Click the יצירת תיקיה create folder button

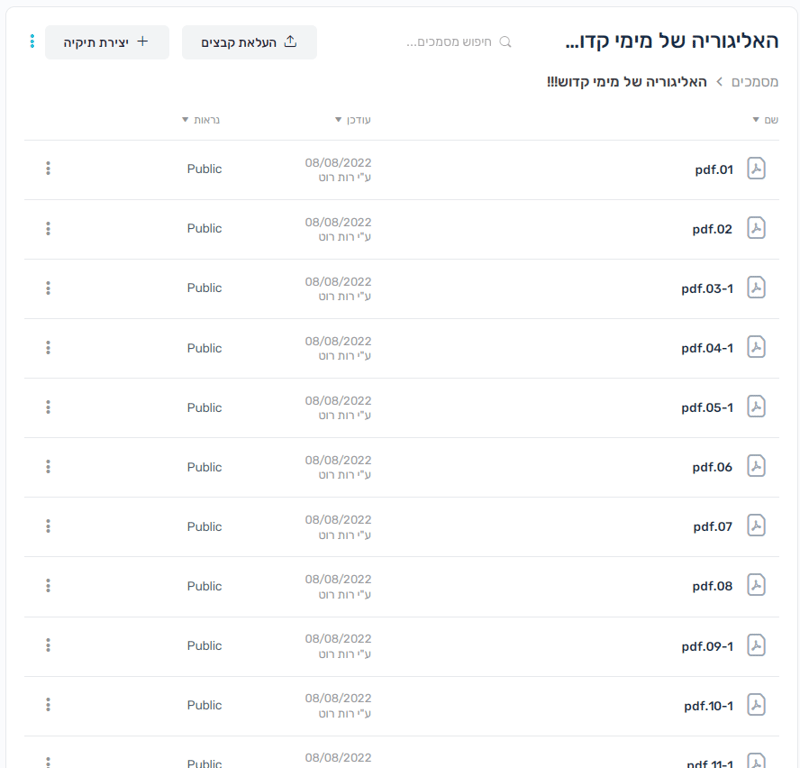click(x=107, y=42)
